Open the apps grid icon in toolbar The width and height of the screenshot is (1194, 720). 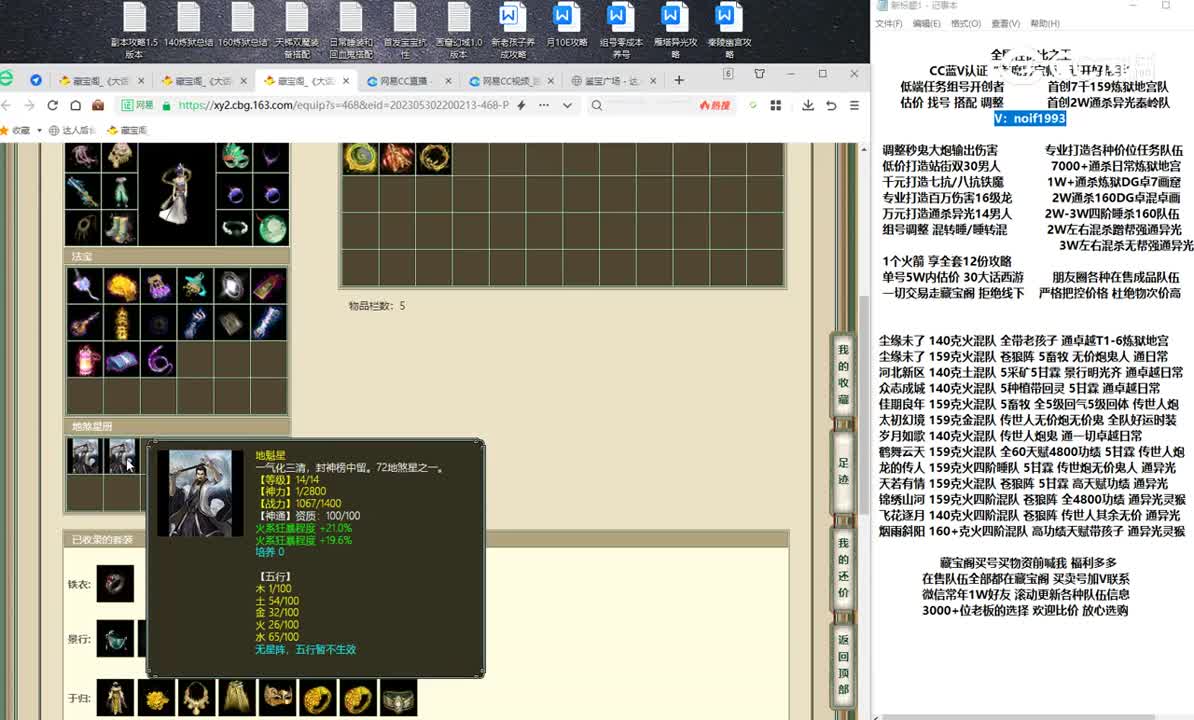pyautogui.click(x=784, y=105)
